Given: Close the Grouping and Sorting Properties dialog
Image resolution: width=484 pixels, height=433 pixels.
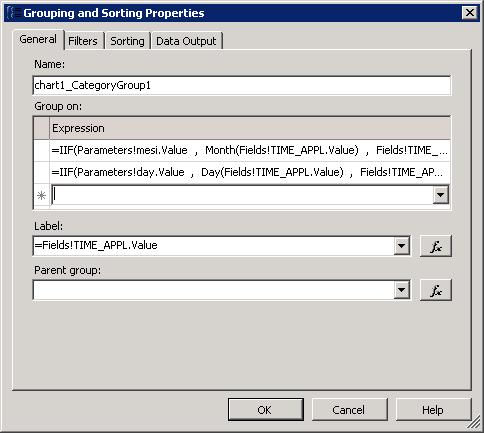Looking at the screenshot, I should 470,13.
